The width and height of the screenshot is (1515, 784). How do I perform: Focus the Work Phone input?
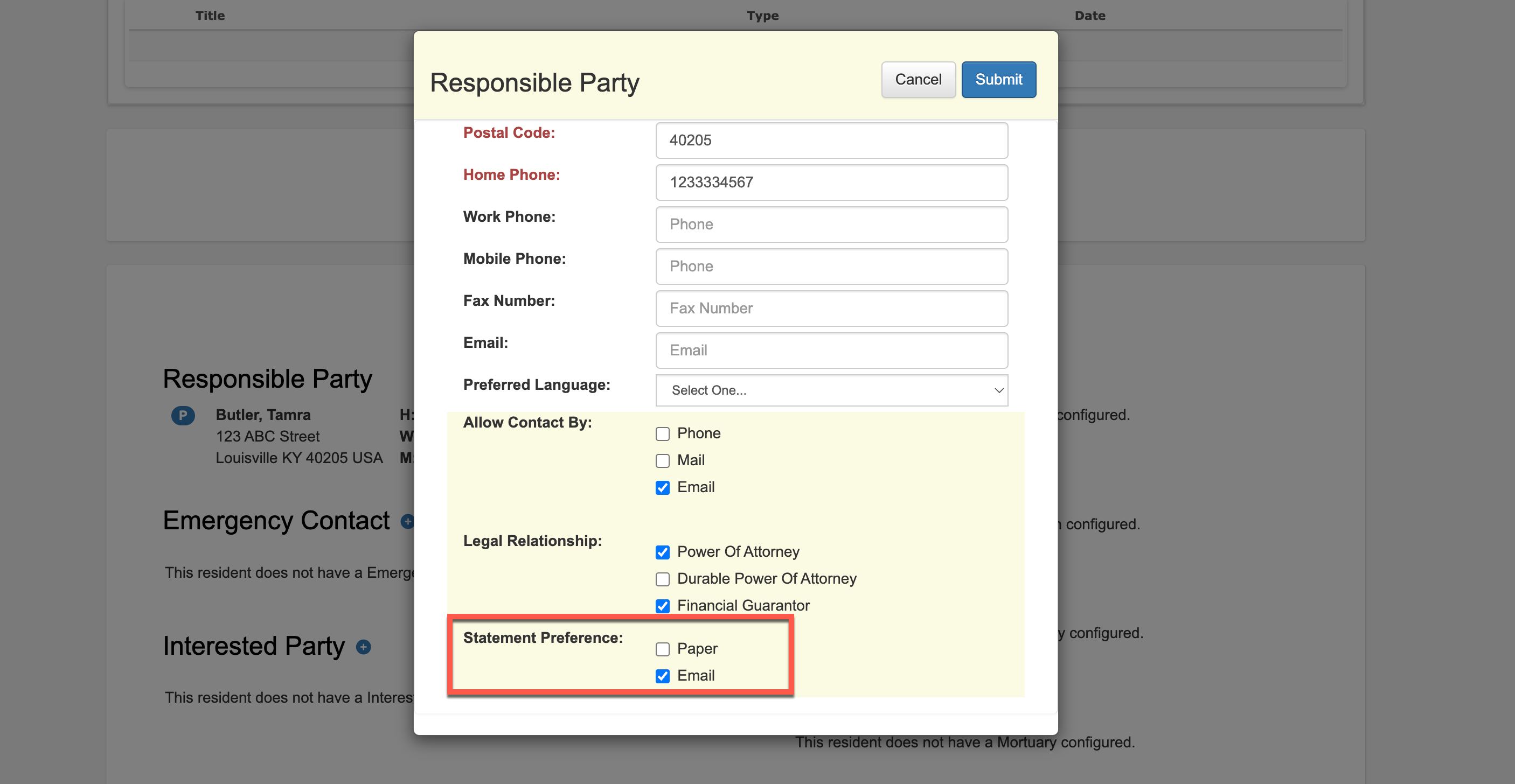(x=831, y=225)
